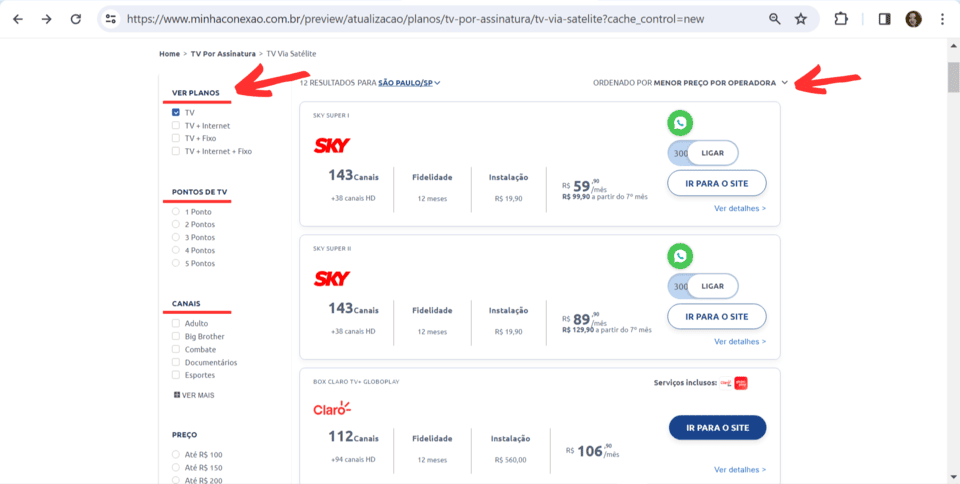Screen dimensions: 960x484
Task: Toggle browser side panel
Action: tap(884, 19)
